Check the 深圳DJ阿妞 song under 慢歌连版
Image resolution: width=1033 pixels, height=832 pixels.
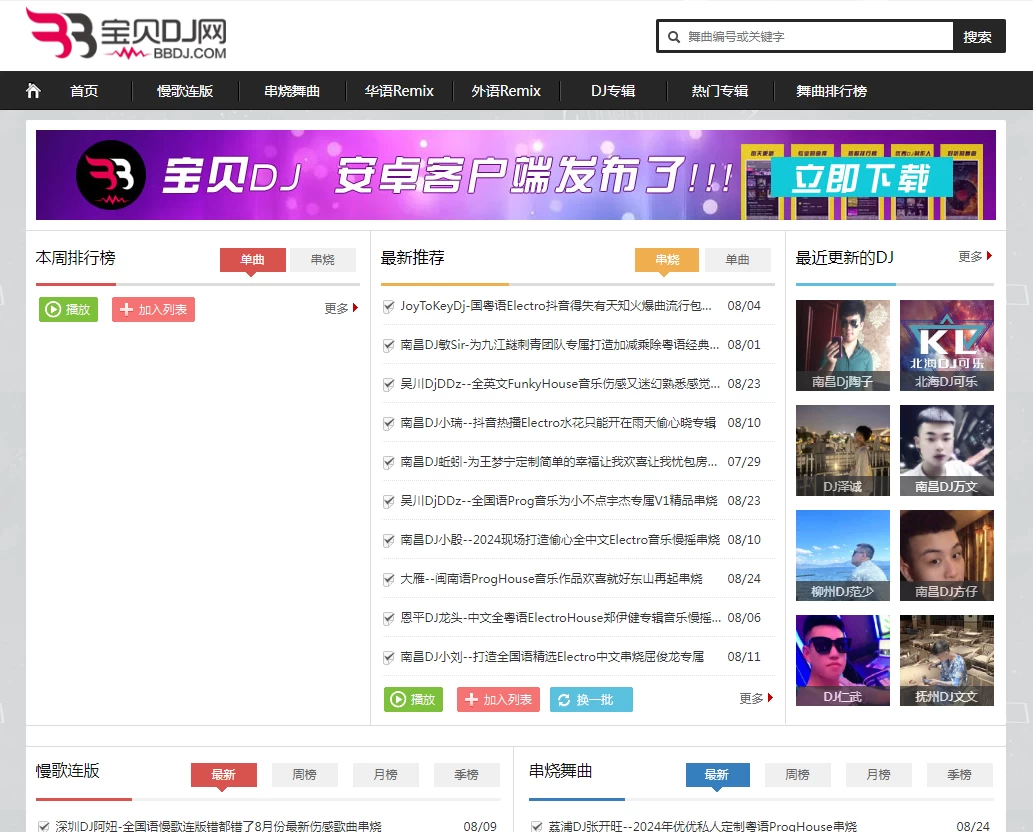(x=43, y=826)
